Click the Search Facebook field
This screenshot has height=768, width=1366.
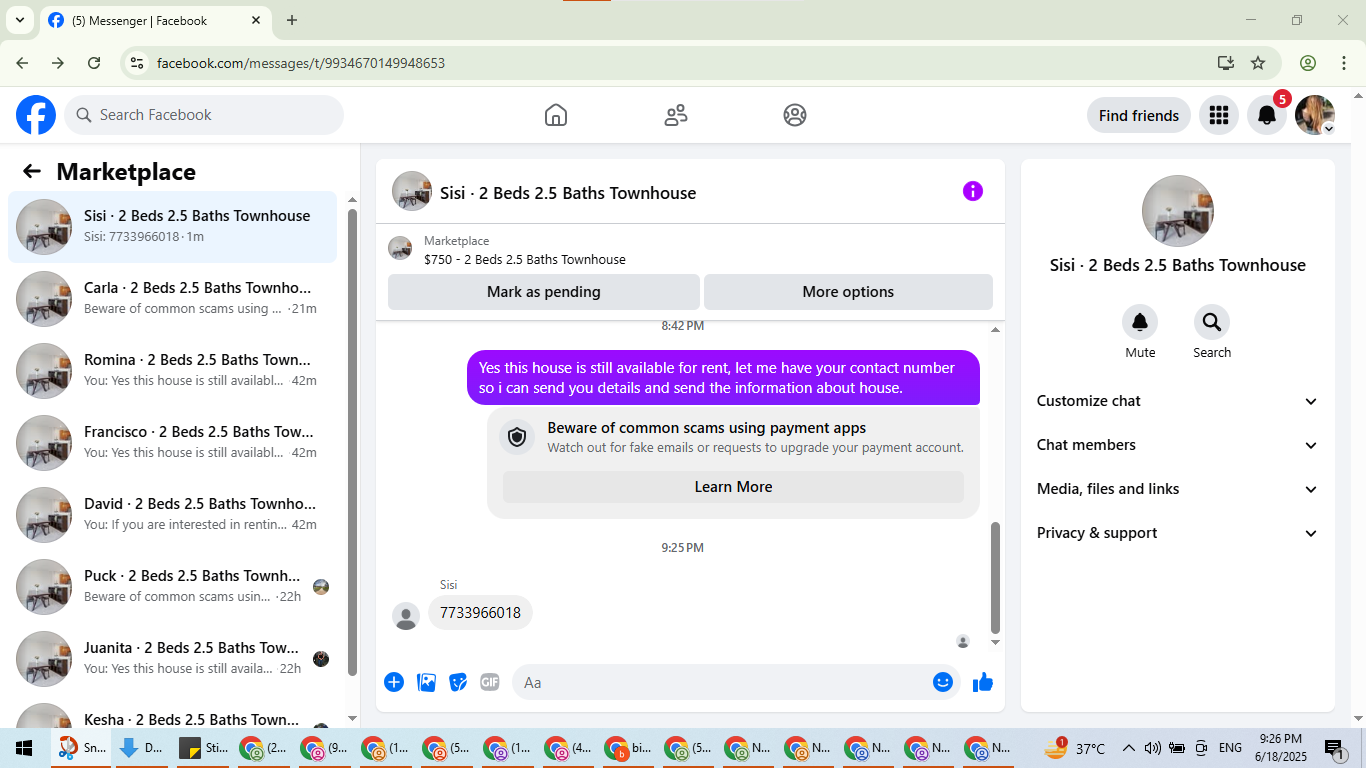[204, 115]
